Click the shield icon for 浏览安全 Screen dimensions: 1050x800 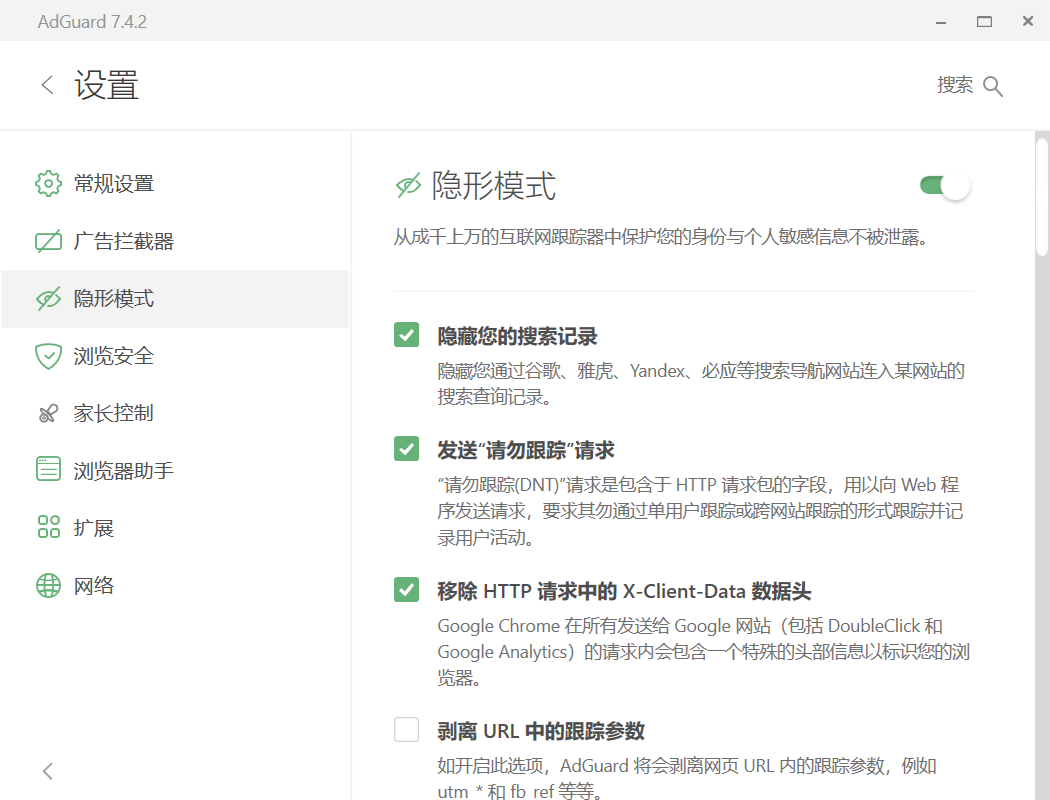[48, 356]
